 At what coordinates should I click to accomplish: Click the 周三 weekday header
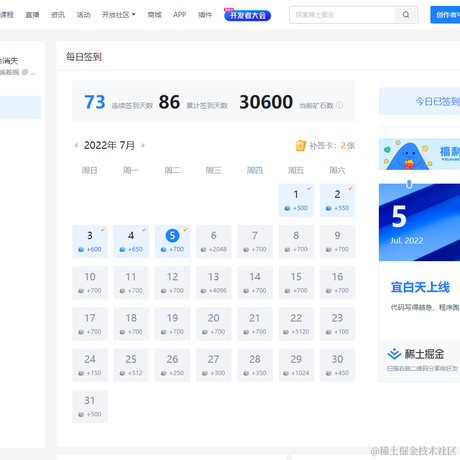click(213, 170)
